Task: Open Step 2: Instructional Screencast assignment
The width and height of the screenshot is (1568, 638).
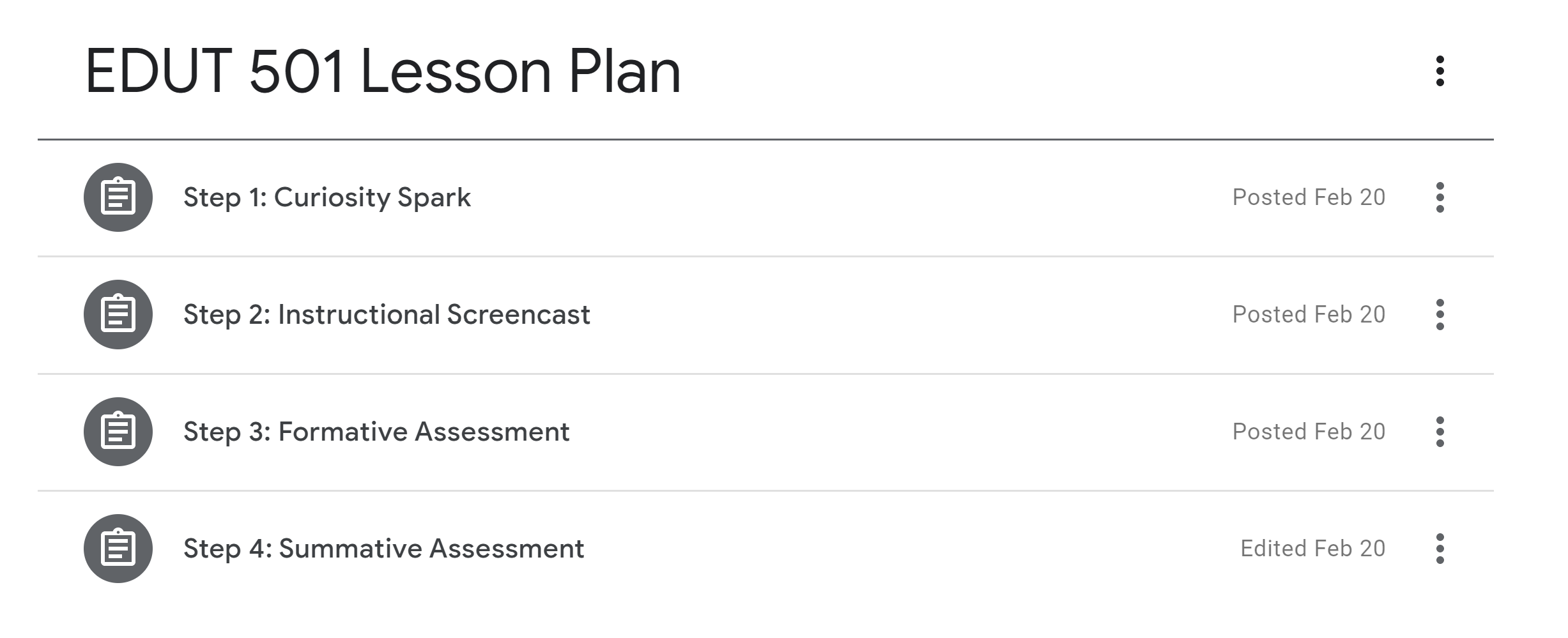Action: pos(387,314)
